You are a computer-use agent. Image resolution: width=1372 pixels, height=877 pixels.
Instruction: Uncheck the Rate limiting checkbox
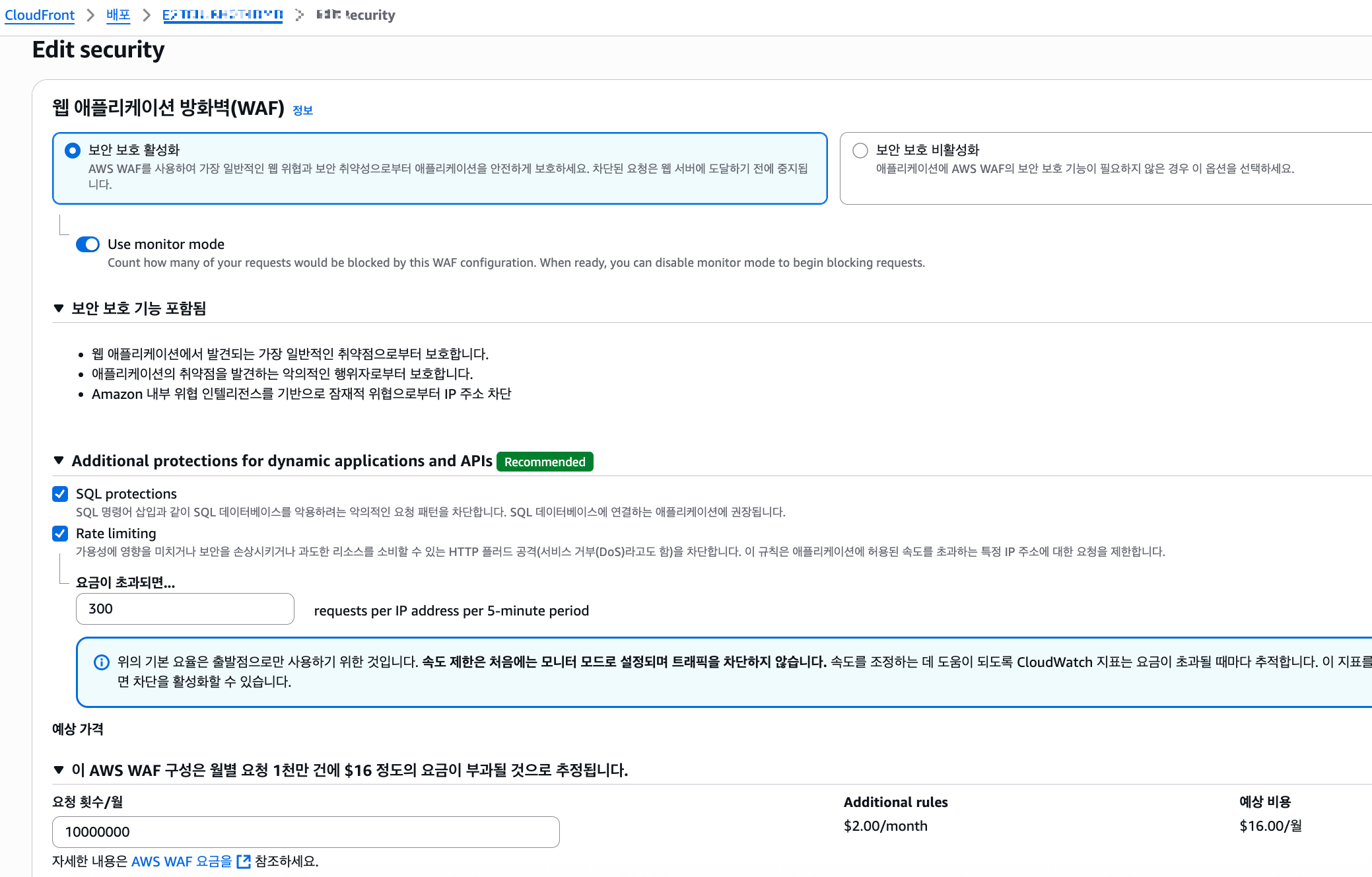60,534
